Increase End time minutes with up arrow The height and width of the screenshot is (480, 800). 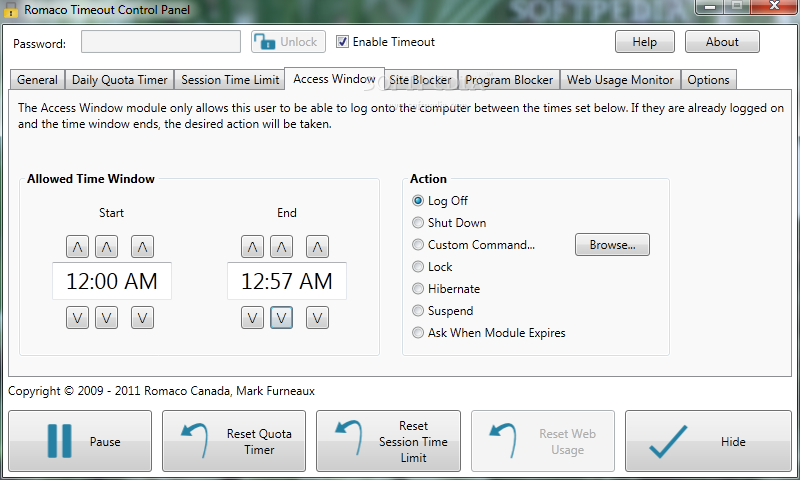(x=281, y=247)
